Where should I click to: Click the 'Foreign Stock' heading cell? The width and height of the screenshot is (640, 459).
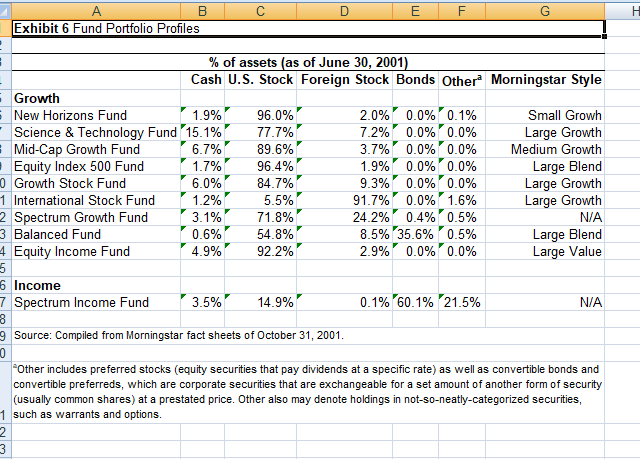point(344,80)
